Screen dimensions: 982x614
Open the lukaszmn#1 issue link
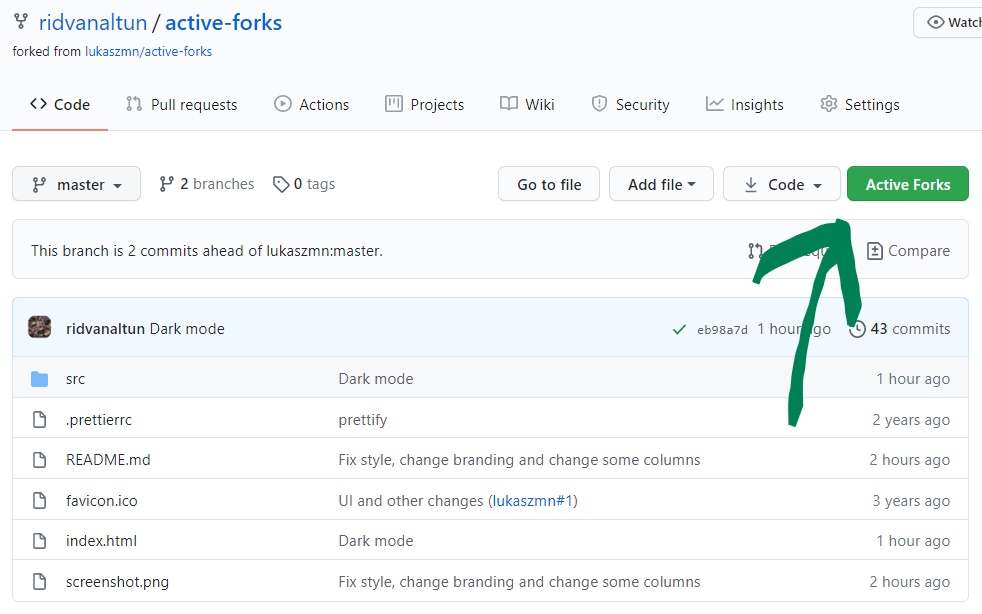click(533, 501)
